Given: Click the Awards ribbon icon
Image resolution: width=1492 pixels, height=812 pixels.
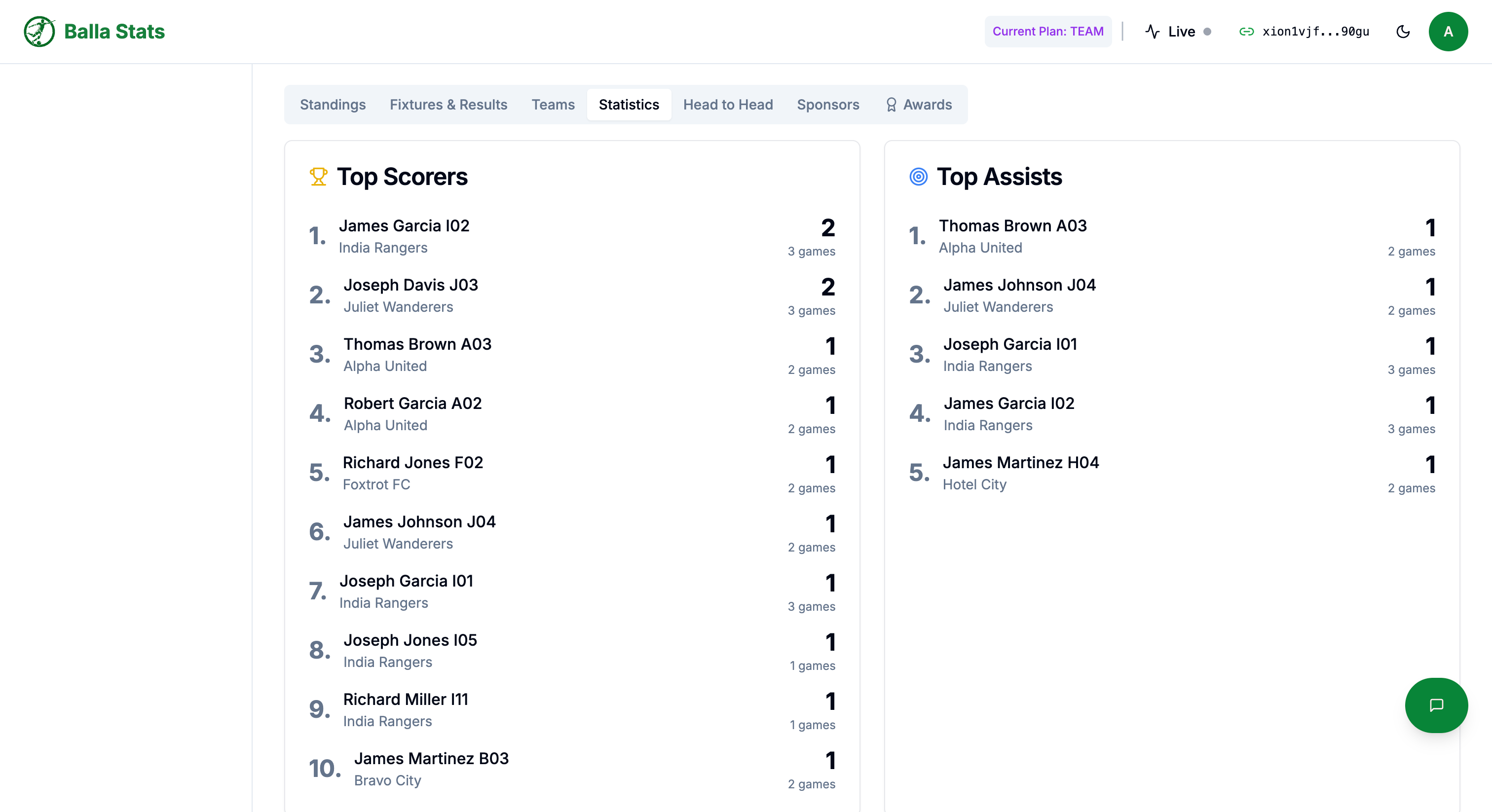Looking at the screenshot, I should coord(891,104).
